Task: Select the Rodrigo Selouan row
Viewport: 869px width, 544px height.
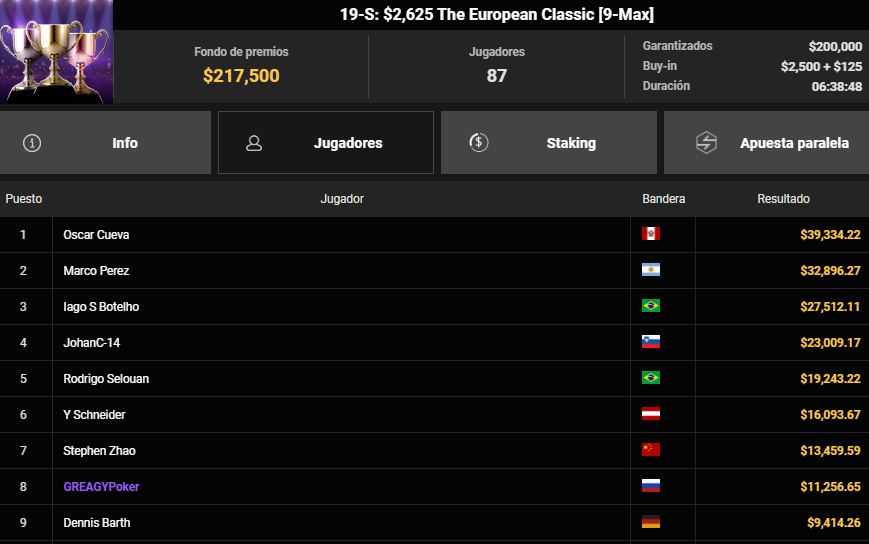Action: click(434, 378)
